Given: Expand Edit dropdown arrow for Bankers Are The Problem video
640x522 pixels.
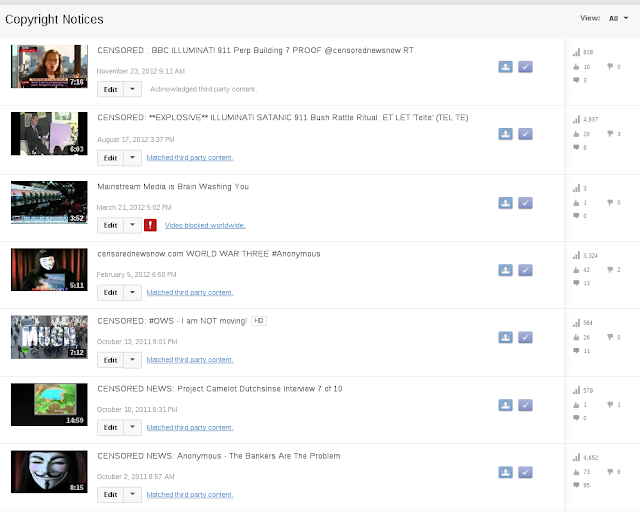Looking at the screenshot, I should pyautogui.click(x=132, y=494).
